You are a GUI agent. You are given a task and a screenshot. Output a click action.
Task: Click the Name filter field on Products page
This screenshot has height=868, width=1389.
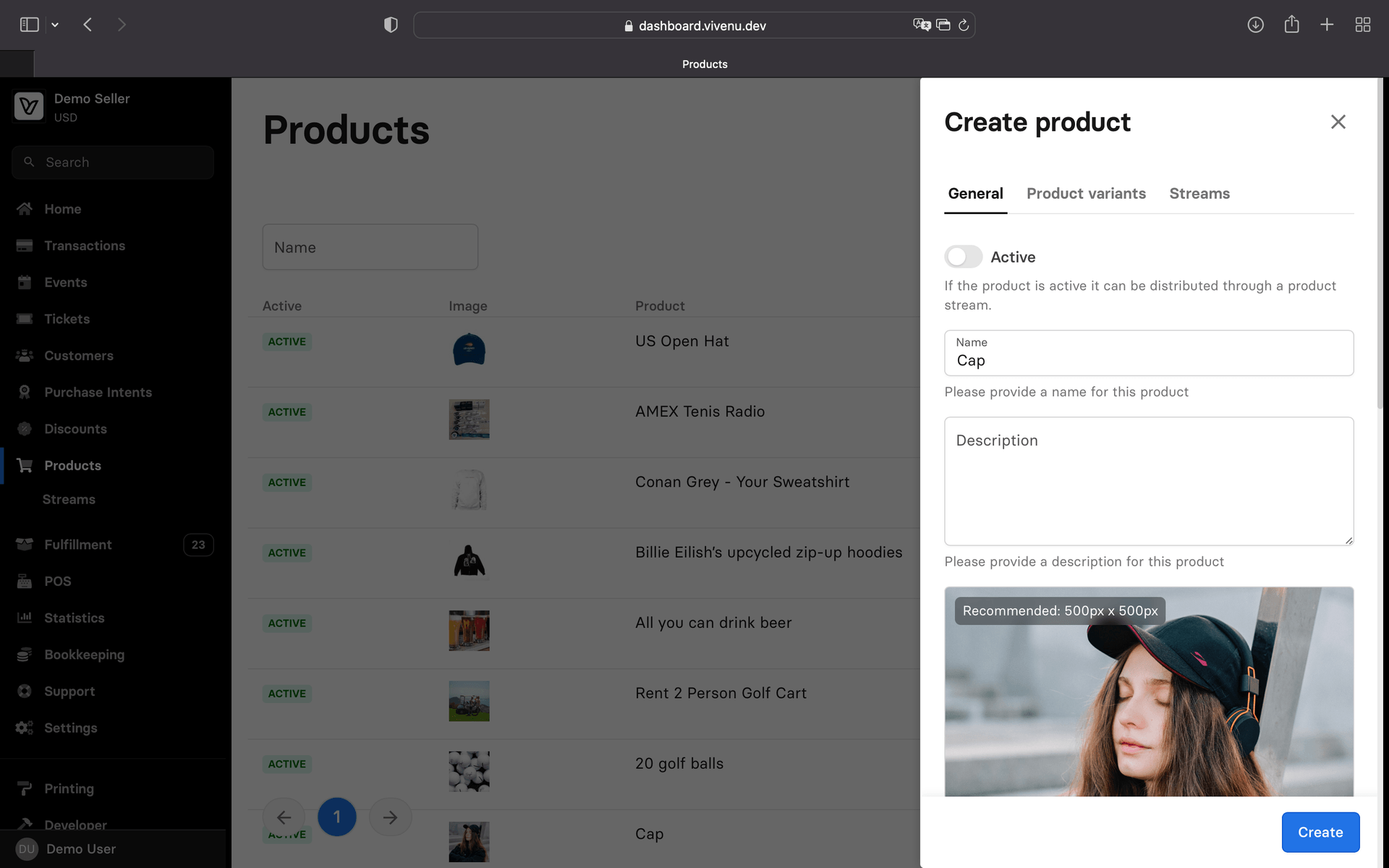370,247
